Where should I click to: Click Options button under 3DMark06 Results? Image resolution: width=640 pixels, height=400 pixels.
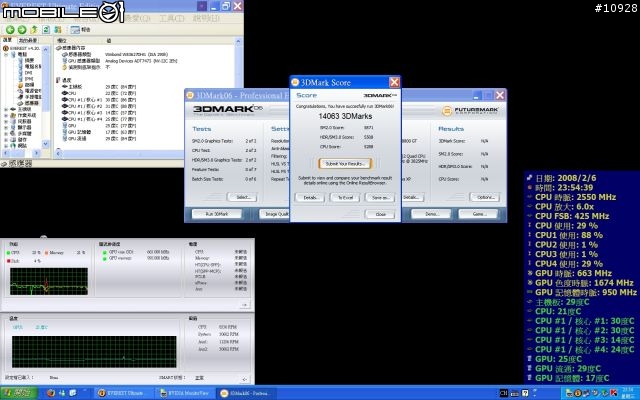tap(484, 197)
